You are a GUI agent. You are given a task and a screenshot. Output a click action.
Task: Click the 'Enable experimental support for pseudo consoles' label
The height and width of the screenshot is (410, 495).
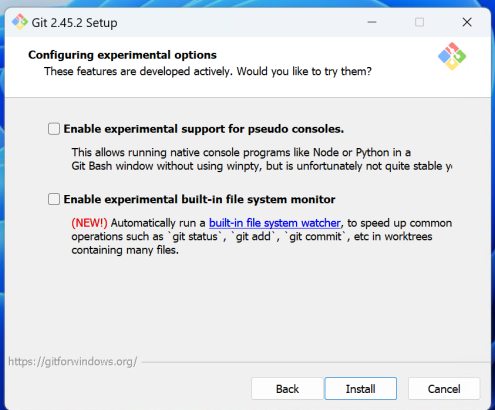tap(204, 129)
